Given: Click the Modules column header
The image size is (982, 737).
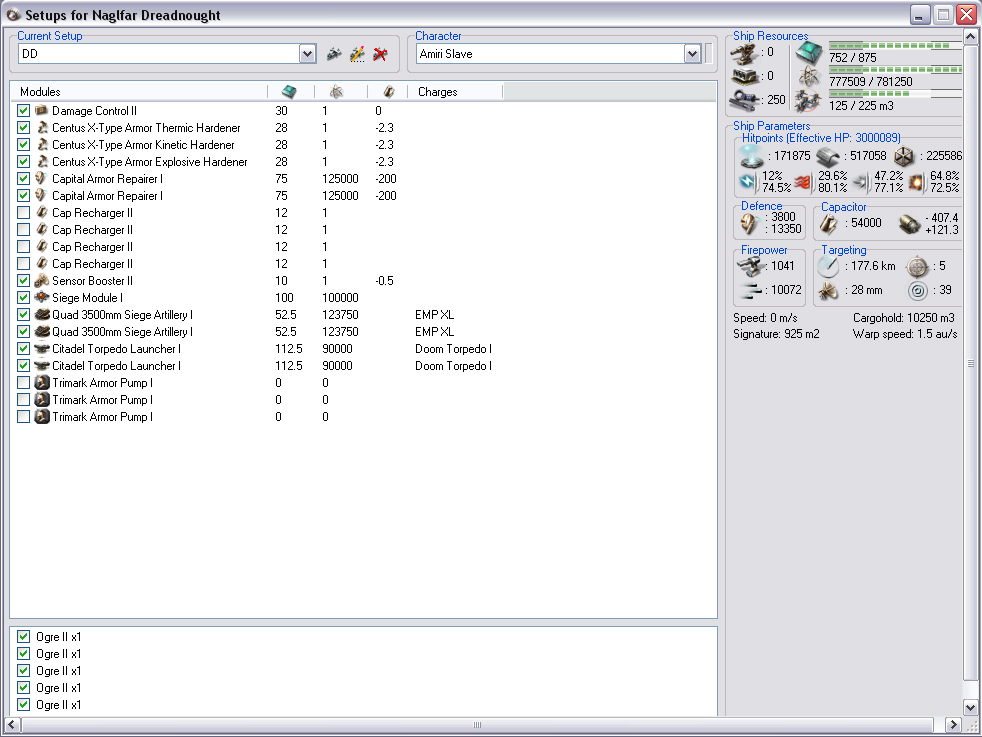Looking at the screenshot, I should pos(139,92).
